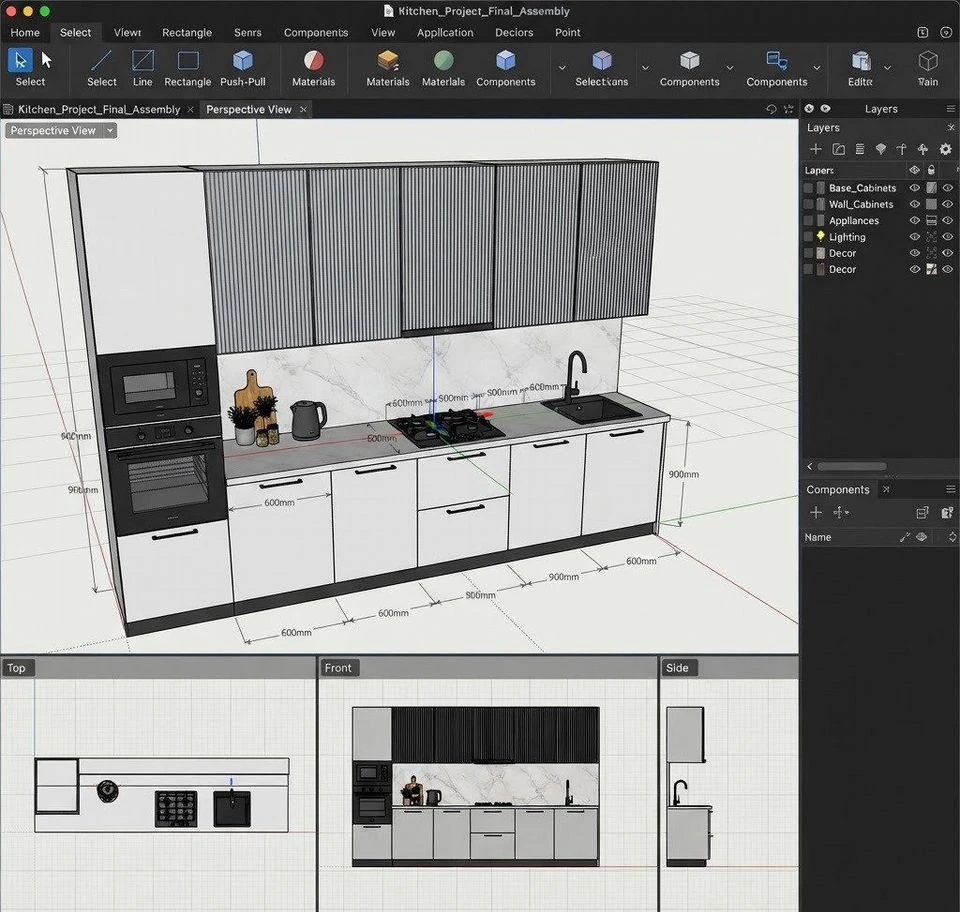
Task: Hide the Base_Cabinets layer with its first eye
Action: tap(915, 188)
